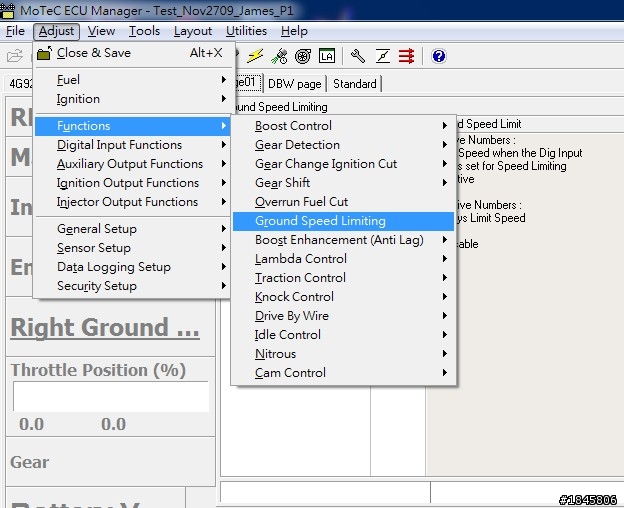This screenshot has height=508, width=624.
Task: Click the Throttle Position (%) label
Action: click(98, 370)
